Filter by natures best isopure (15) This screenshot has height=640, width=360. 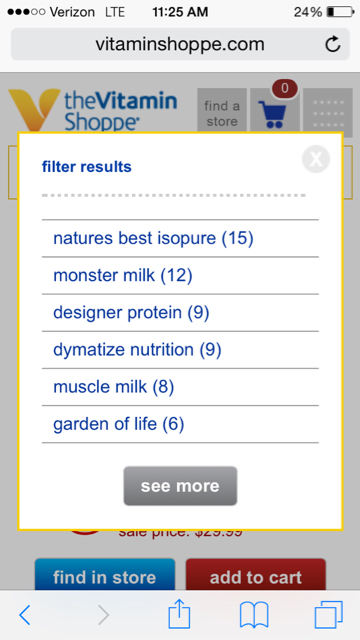point(180,238)
